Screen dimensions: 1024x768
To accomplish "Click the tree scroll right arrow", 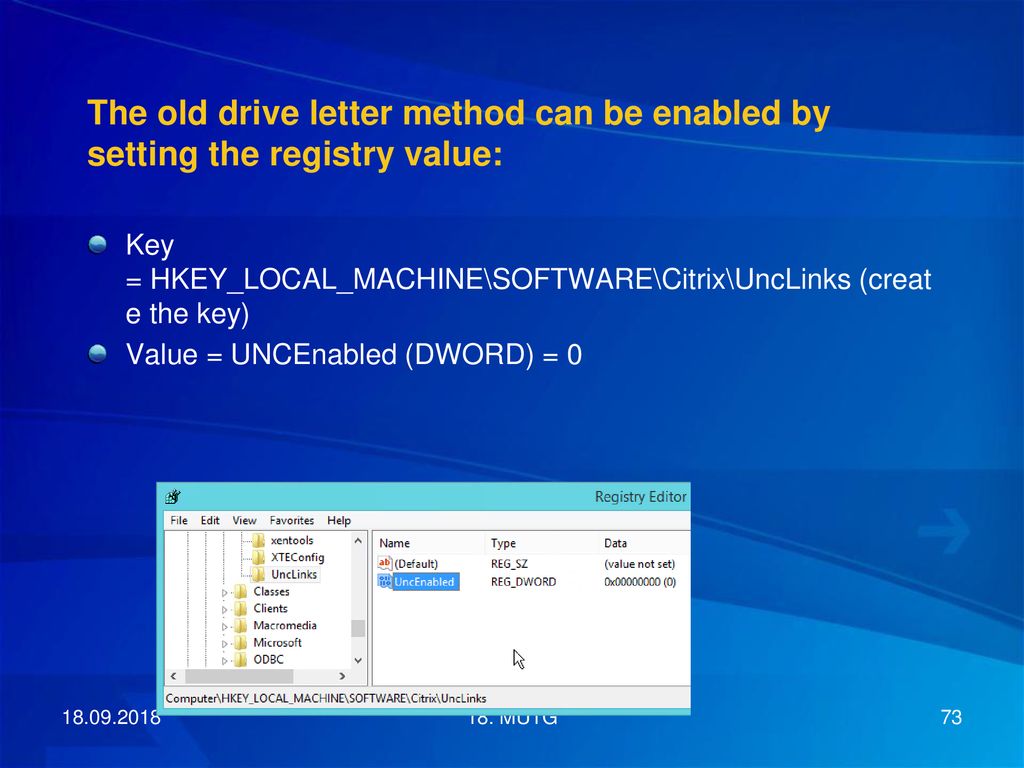I will [x=342, y=676].
